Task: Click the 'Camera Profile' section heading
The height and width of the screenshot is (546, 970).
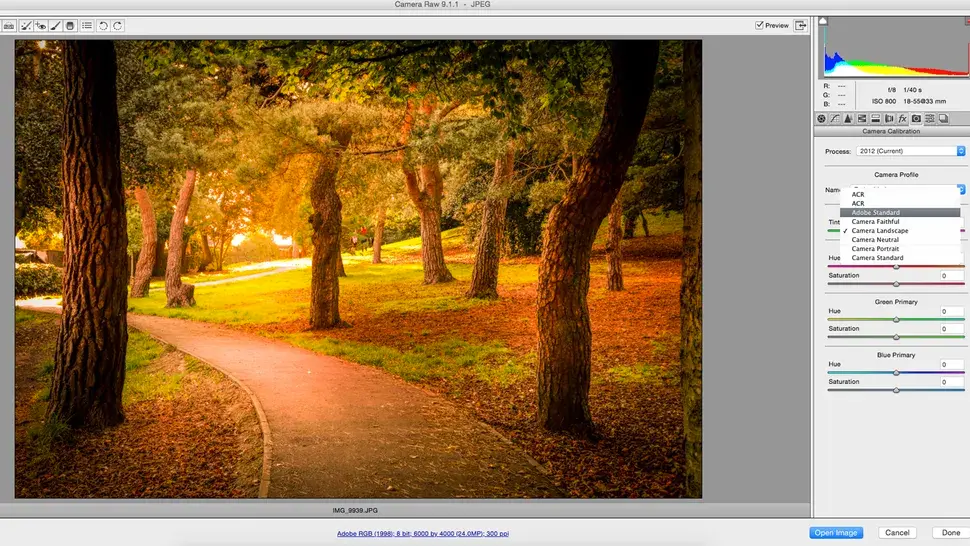Action: click(896, 174)
